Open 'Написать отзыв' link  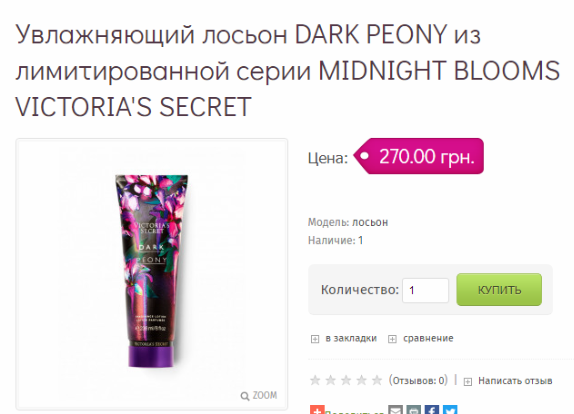[515, 381]
